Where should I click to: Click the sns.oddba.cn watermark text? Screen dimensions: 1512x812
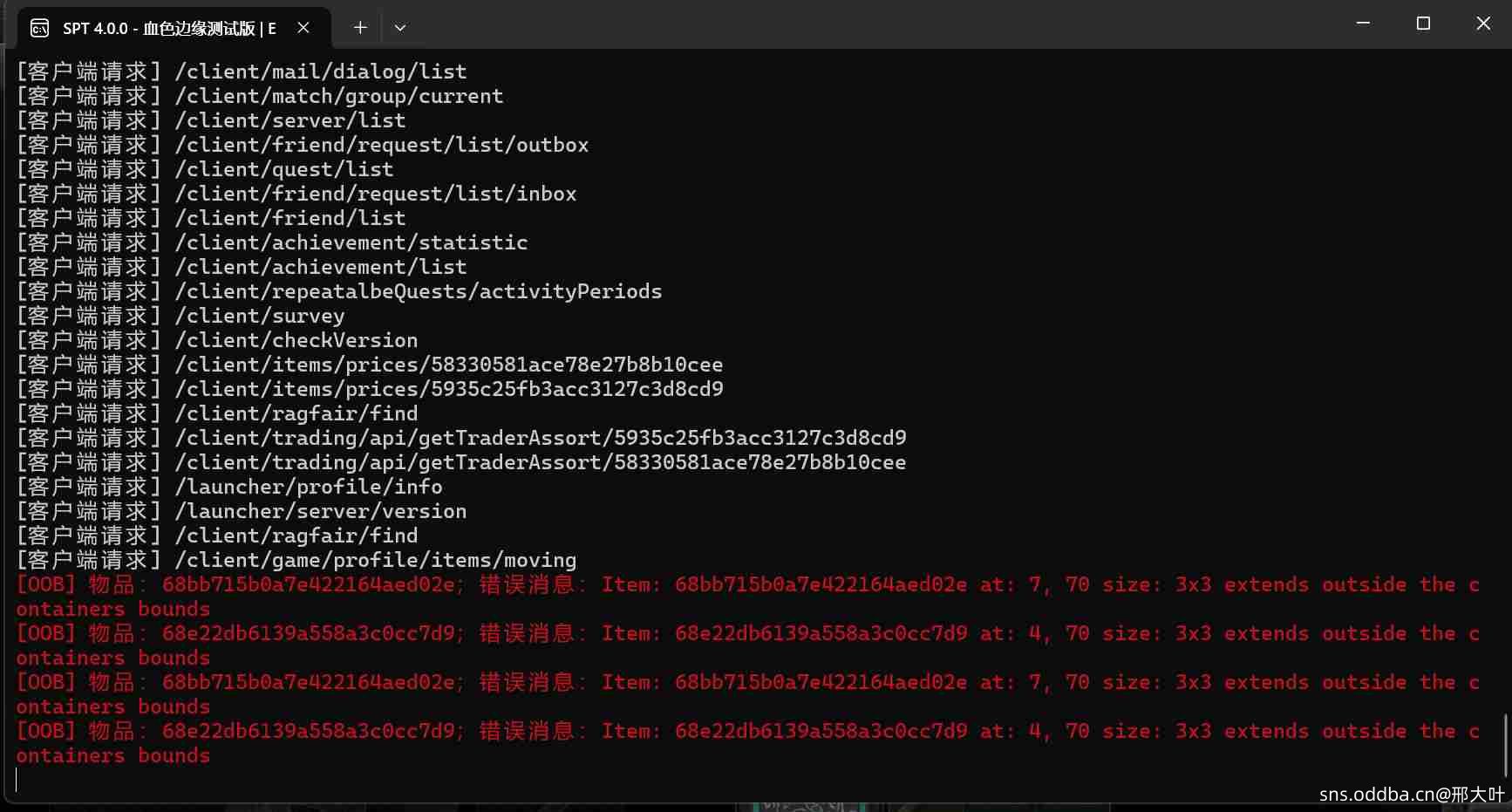1411,794
